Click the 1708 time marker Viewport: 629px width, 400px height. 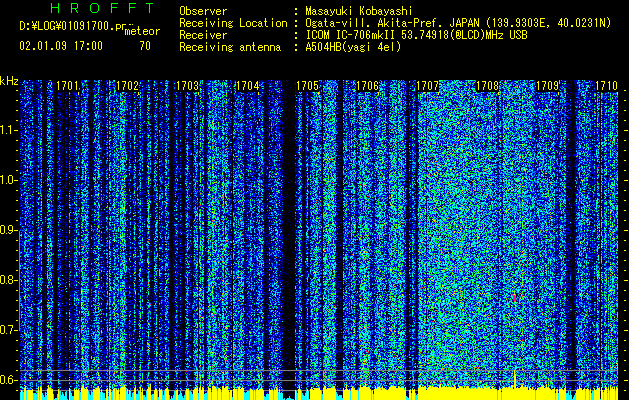487,86
